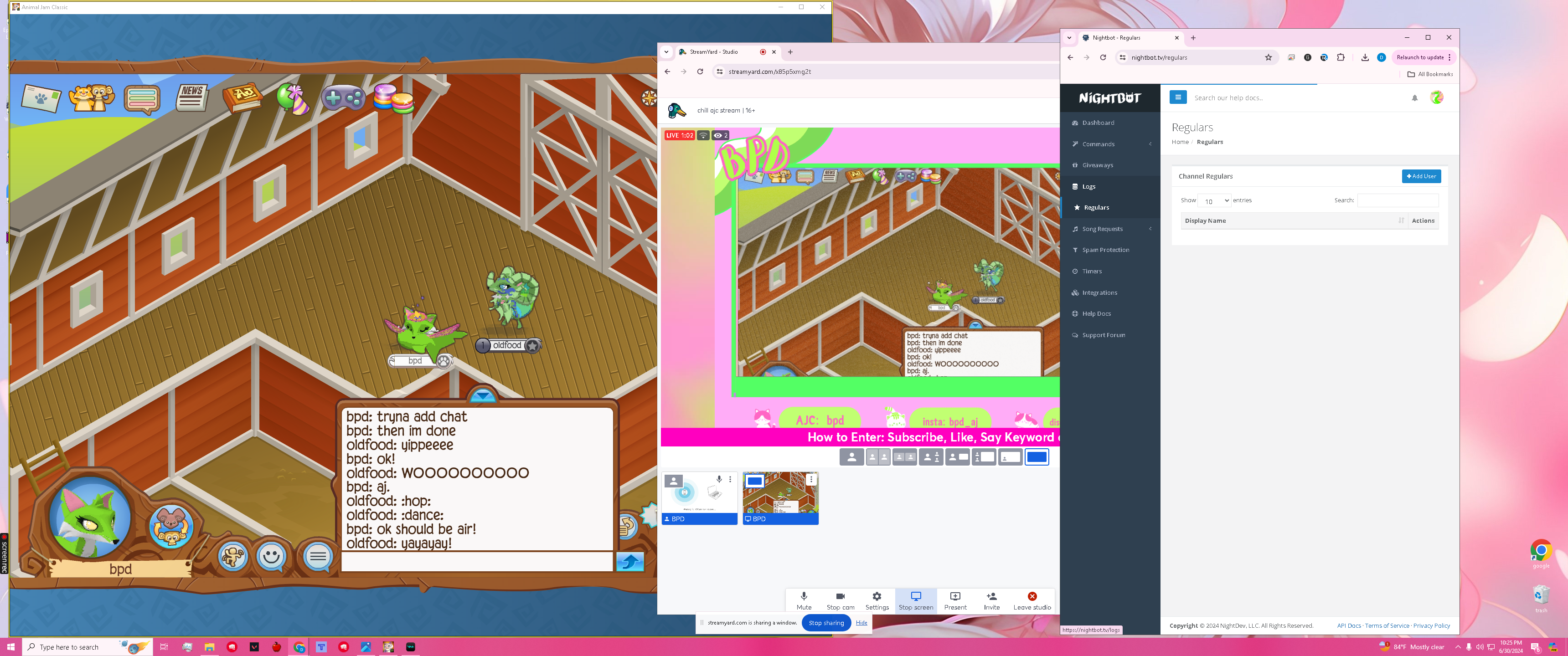Toggle the Nightbot sidebar hamburger button
1568x656 pixels.
point(1178,97)
